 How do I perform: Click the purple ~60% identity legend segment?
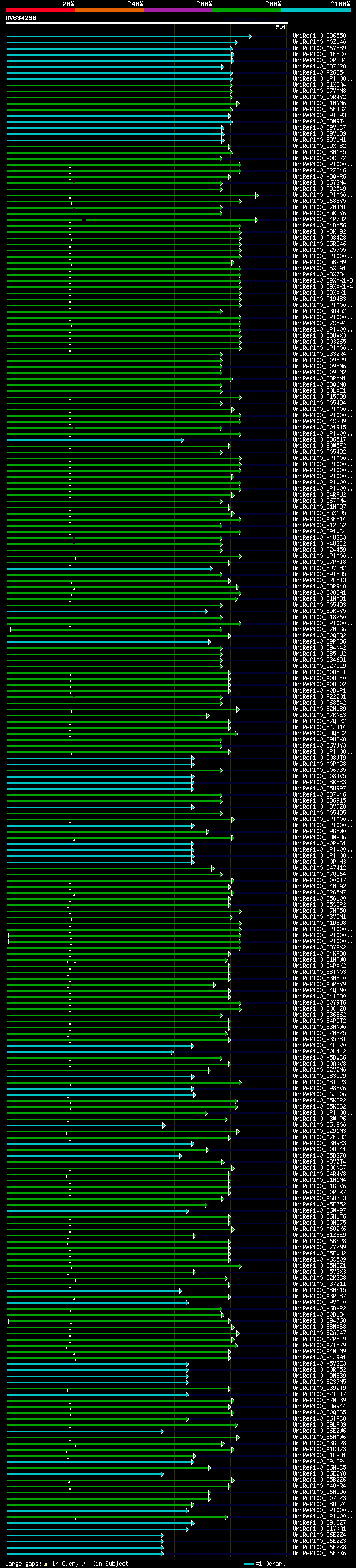point(177,11)
